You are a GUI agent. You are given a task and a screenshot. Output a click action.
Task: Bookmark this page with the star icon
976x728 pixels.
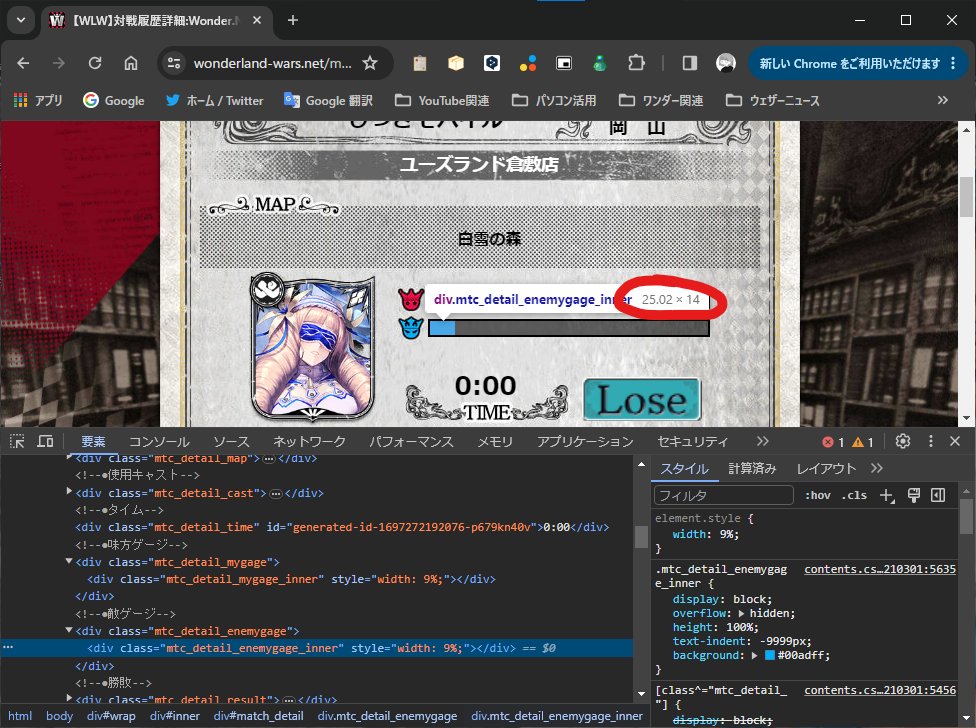(x=370, y=63)
